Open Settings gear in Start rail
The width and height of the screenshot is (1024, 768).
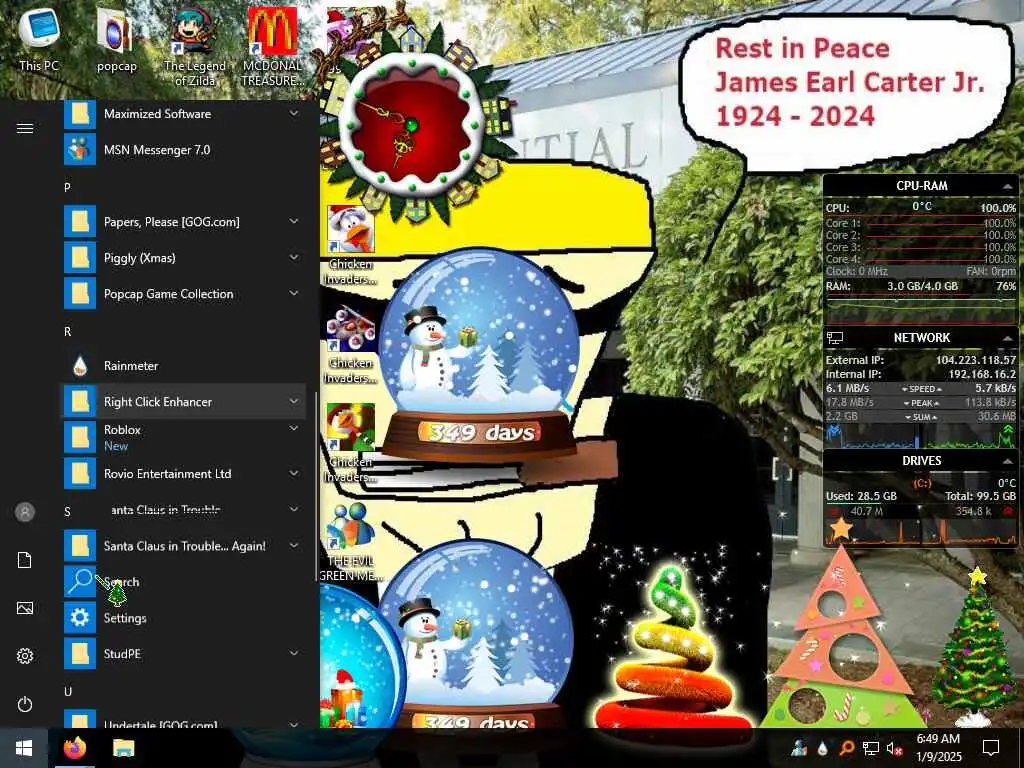pos(25,656)
